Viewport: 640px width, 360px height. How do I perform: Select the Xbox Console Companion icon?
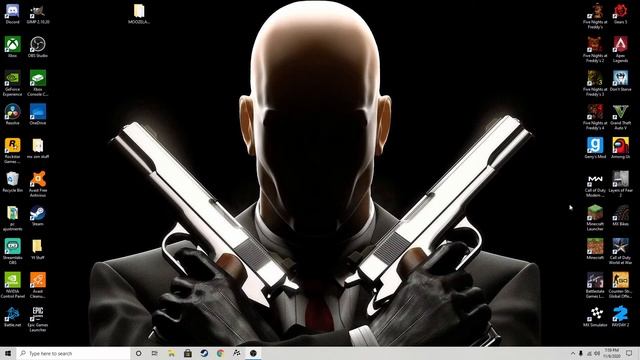click(x=38, y=83)
